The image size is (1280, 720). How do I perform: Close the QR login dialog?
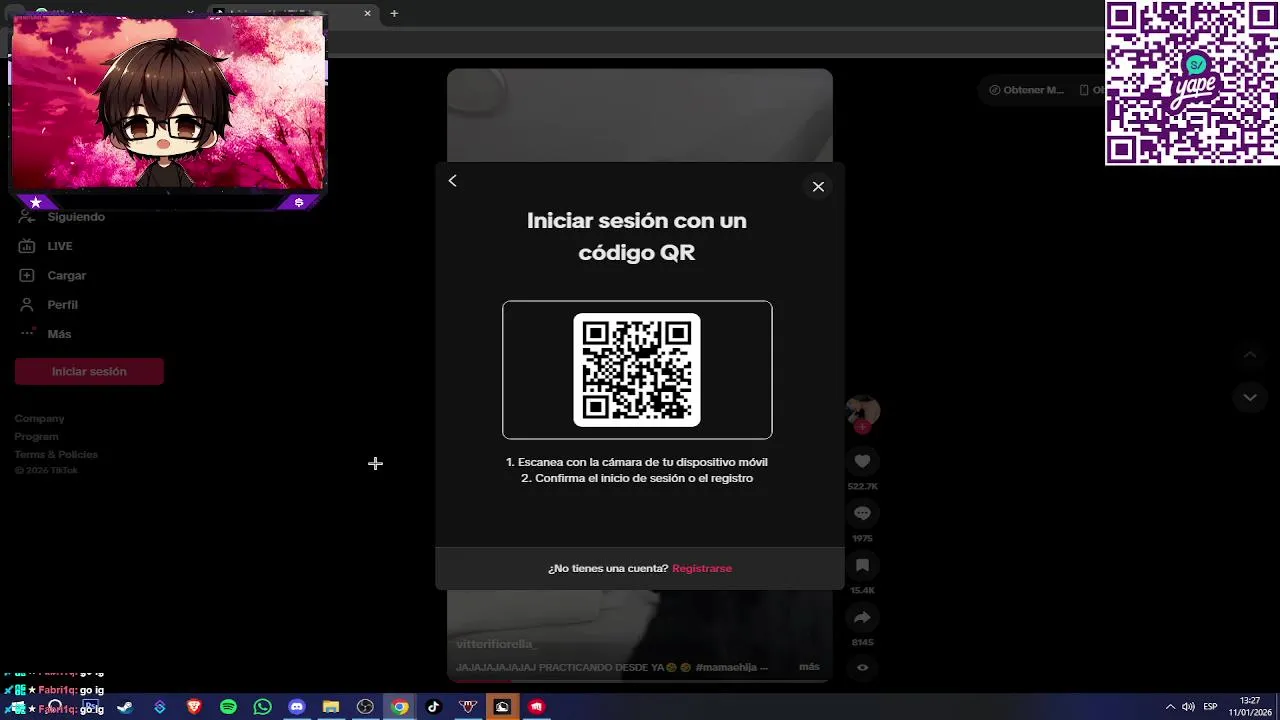[818, 187]
